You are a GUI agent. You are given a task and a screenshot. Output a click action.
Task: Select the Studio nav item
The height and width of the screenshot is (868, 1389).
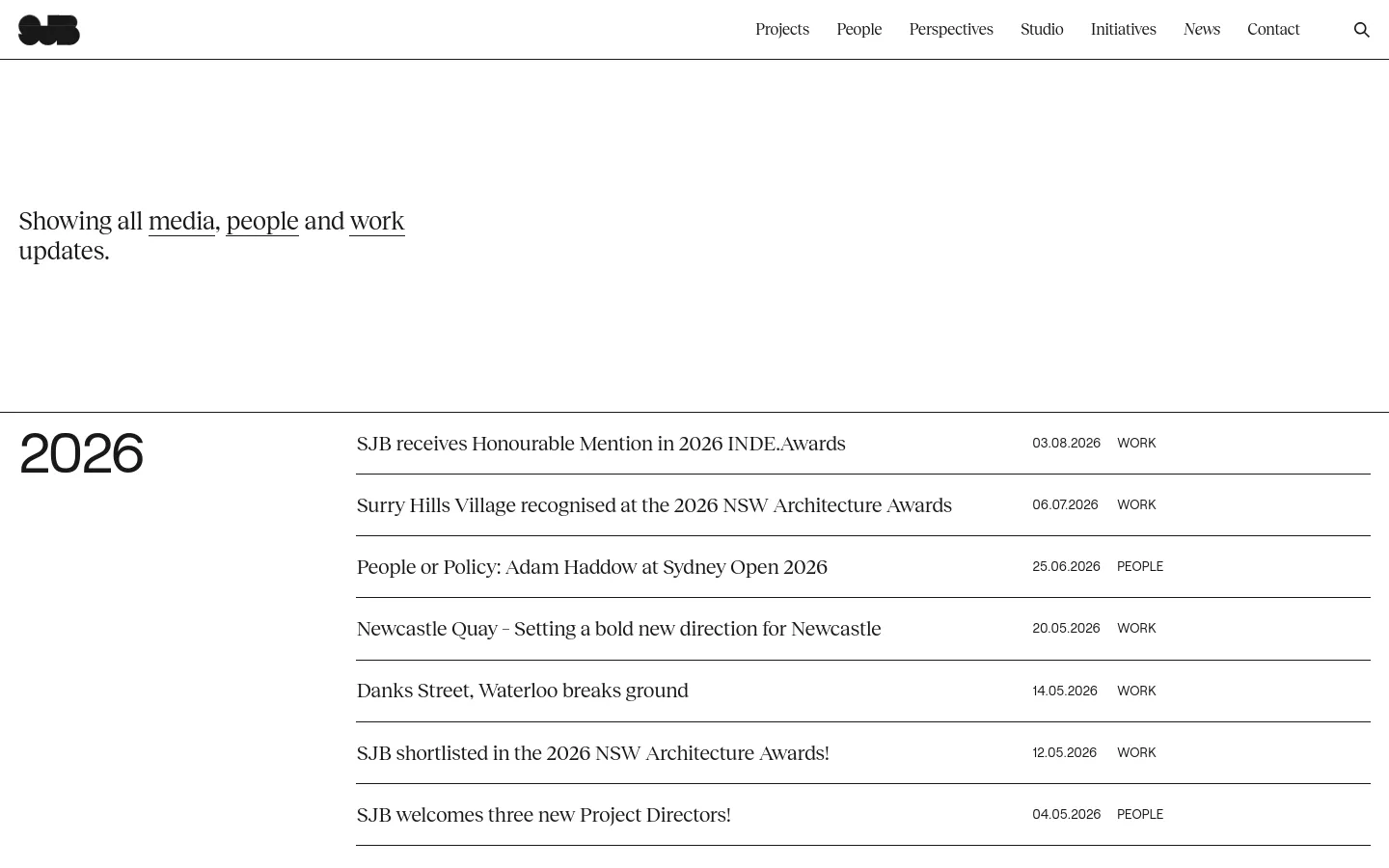tap(1042, 29)
